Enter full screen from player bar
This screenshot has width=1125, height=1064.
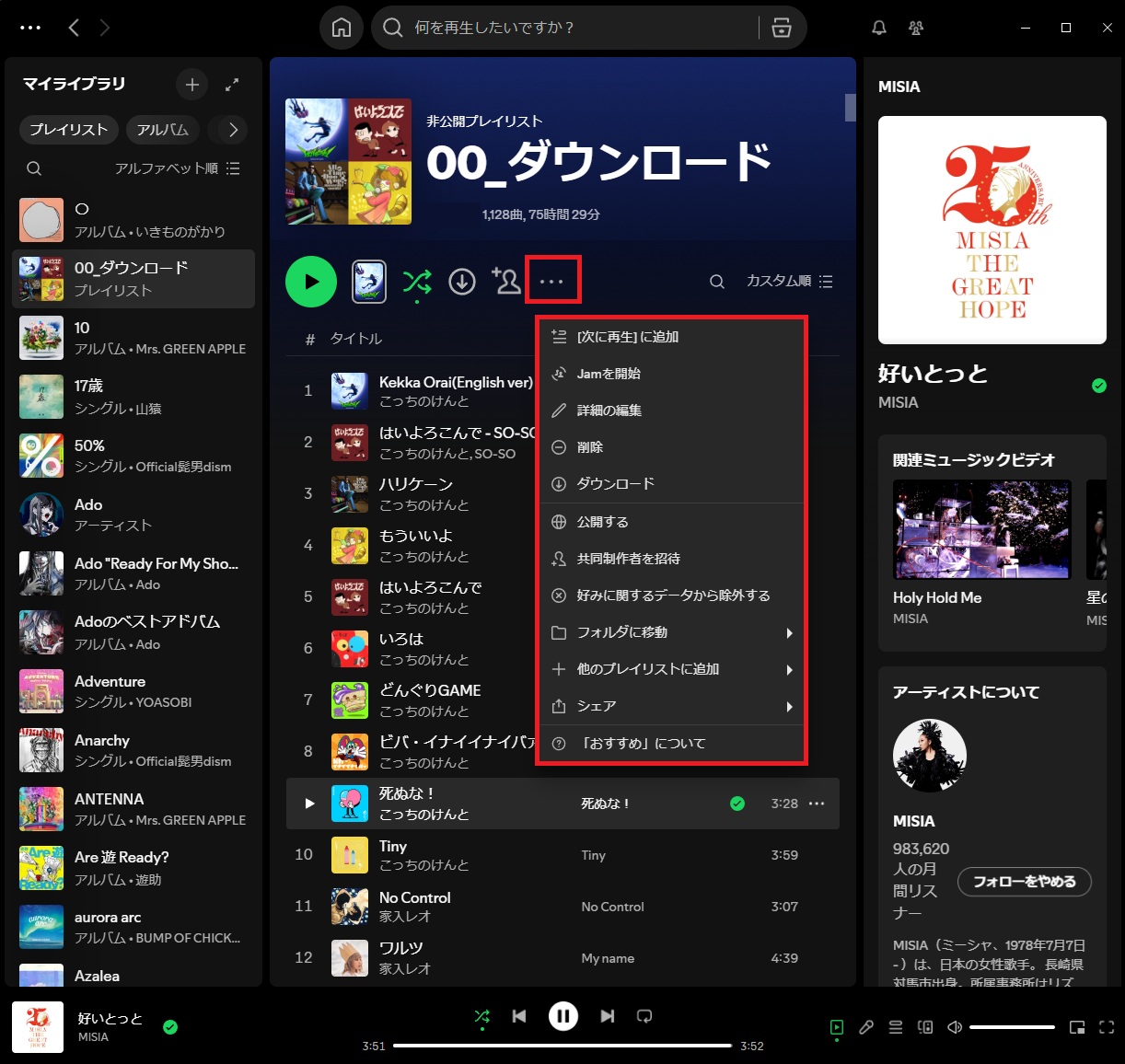[1107, 1027]
